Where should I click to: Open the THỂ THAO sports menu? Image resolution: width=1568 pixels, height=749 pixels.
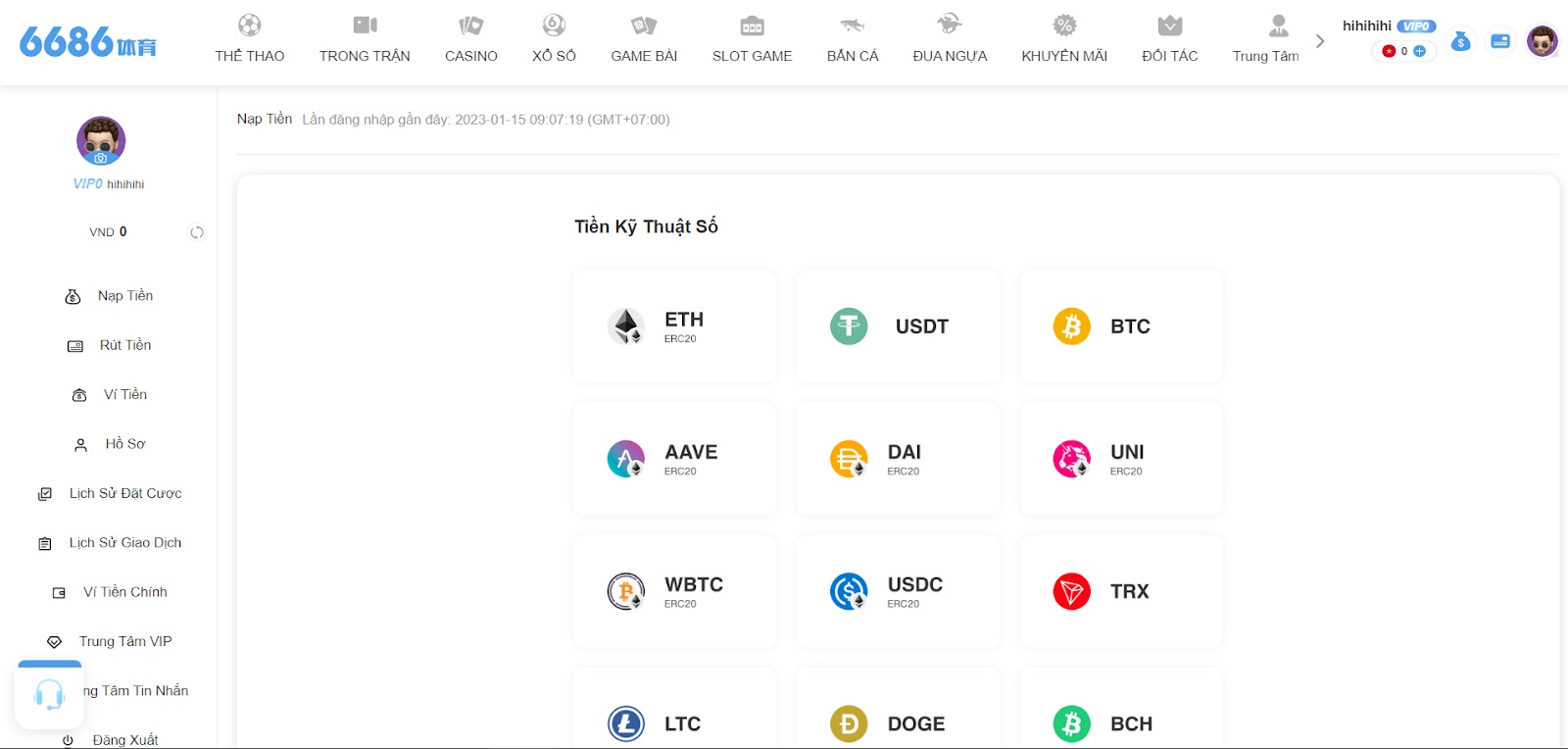[250, 40]
